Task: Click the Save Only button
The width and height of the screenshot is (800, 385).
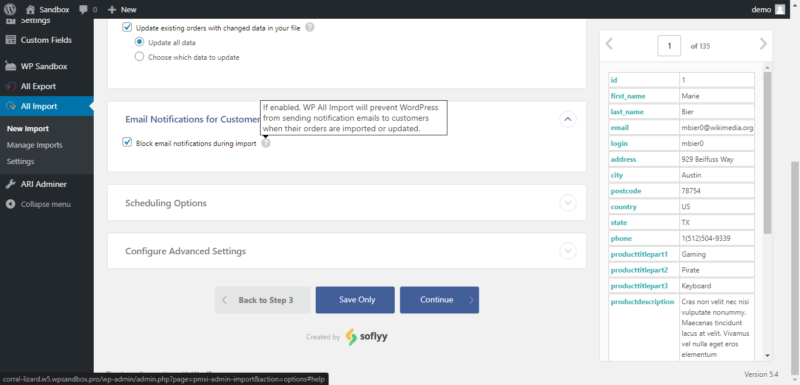Action: pos(355,300)
